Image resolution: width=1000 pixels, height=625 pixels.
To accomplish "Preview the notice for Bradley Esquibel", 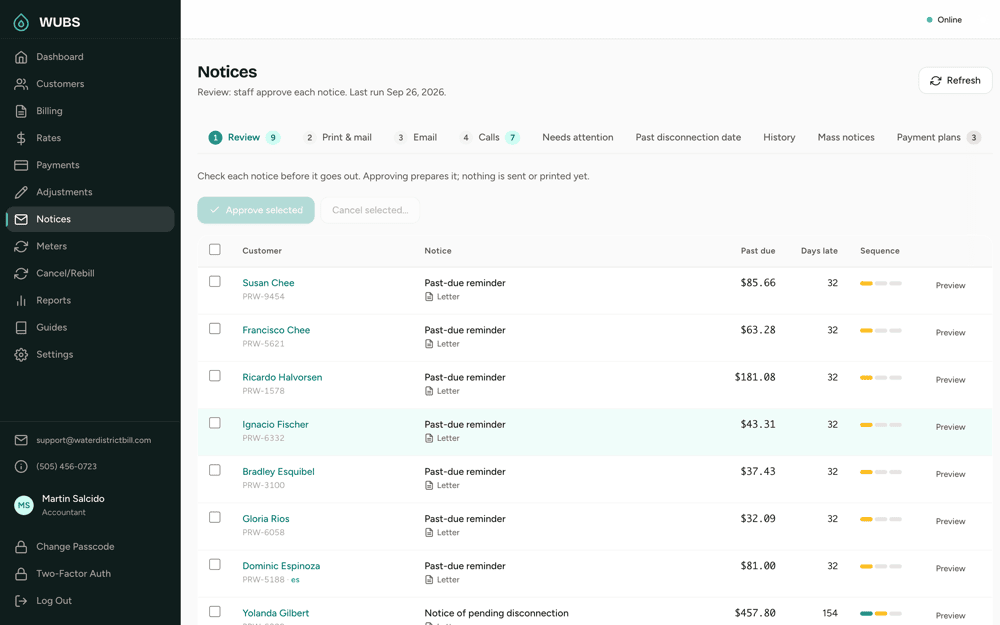I will coord(950,474).
